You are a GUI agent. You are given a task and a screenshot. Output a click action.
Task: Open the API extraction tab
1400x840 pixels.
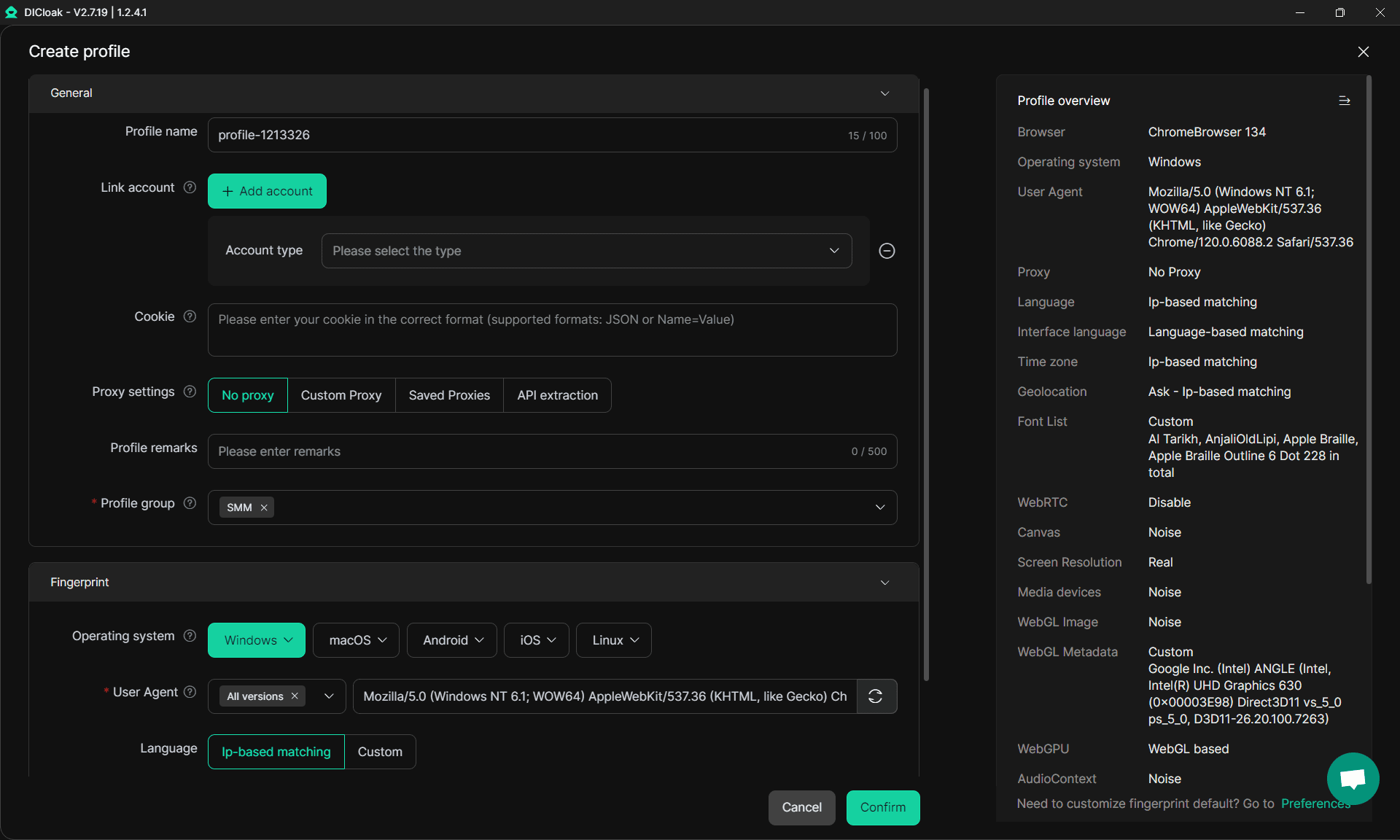[x=556, y=394]
